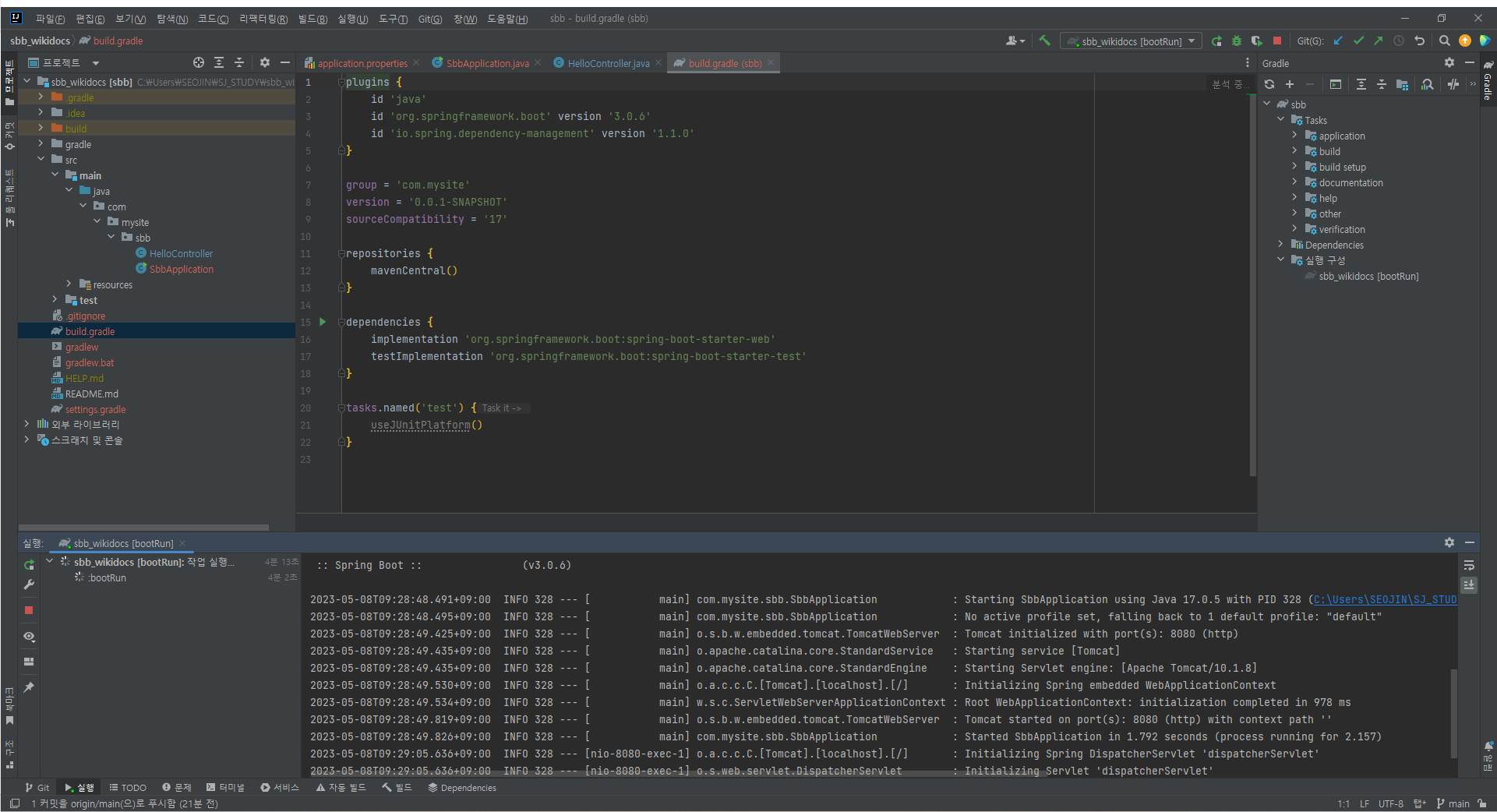Rerun sbb_wikidocs from the run panel icon
The width and height of the screenshot is (1497, 812).
pyautogui.click(x=29, y=564)
